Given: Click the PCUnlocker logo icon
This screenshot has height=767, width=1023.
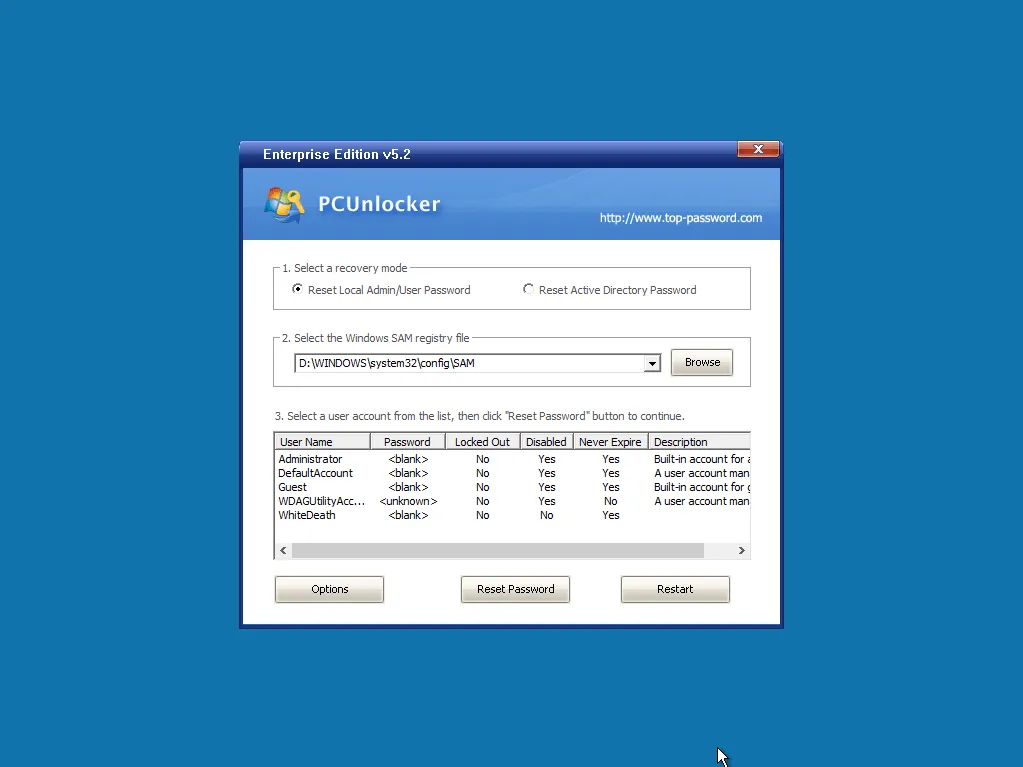Looking at the screenshot, I should coord(284,205).
